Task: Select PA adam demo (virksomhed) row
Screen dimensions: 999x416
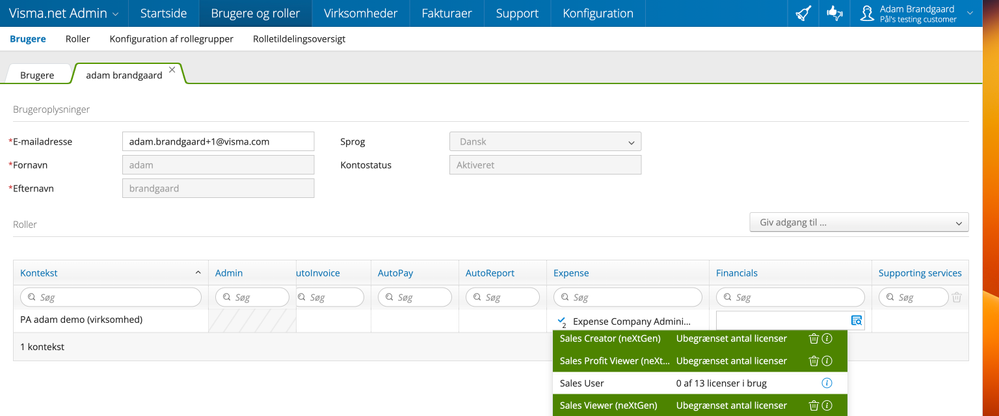Action: tap(82, 320)
